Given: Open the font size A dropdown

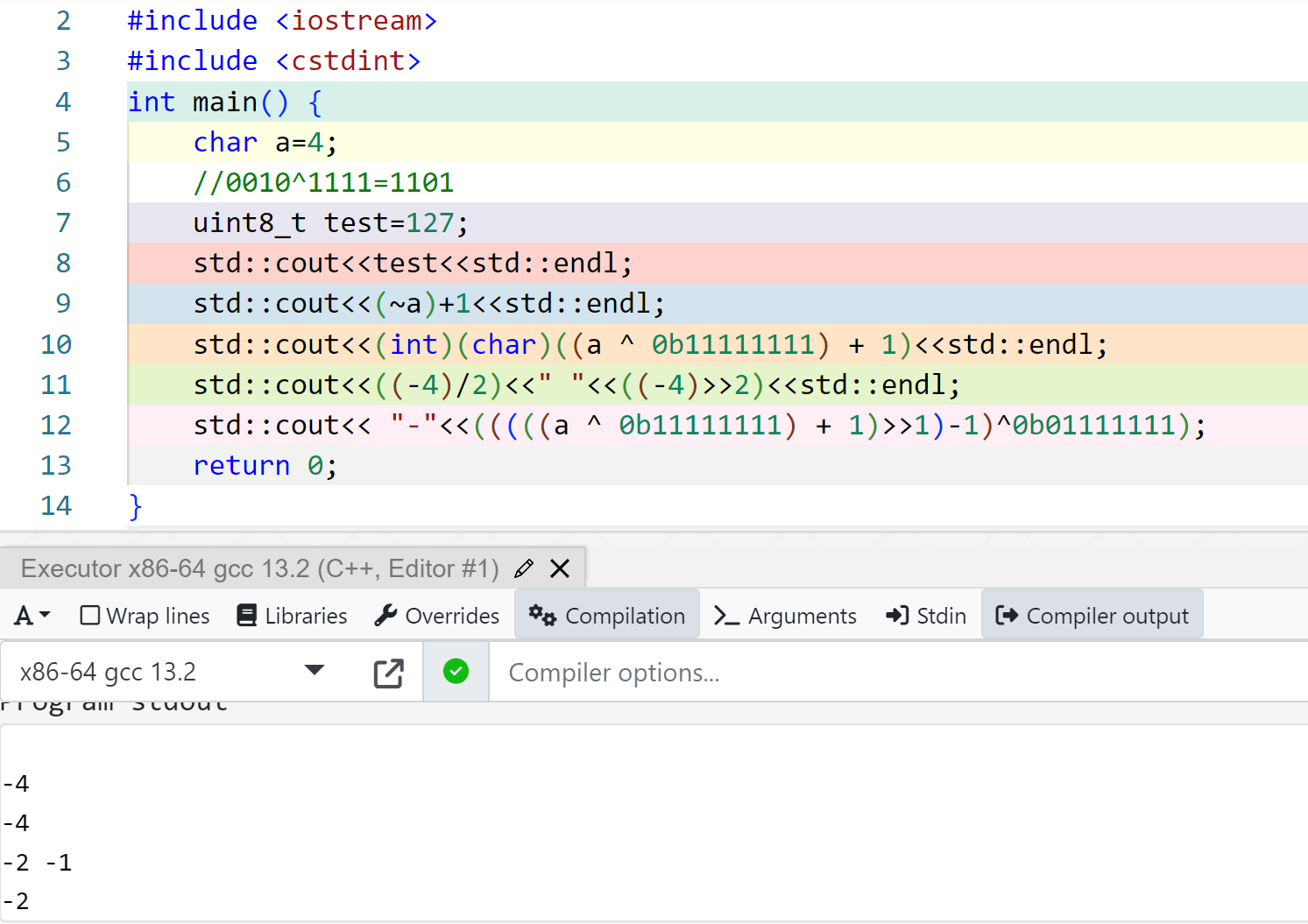Looking at the screenshot, I should click(x=32, y=616).
